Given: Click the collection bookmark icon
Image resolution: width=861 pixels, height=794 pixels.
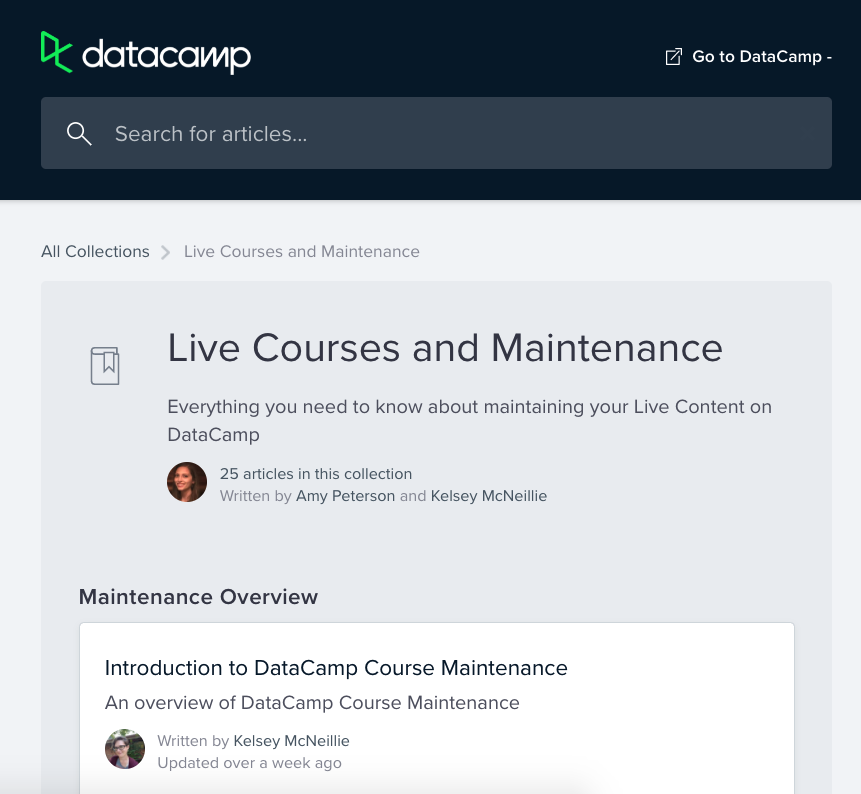Looking at the screenshot, I should [x=105, y=366].
